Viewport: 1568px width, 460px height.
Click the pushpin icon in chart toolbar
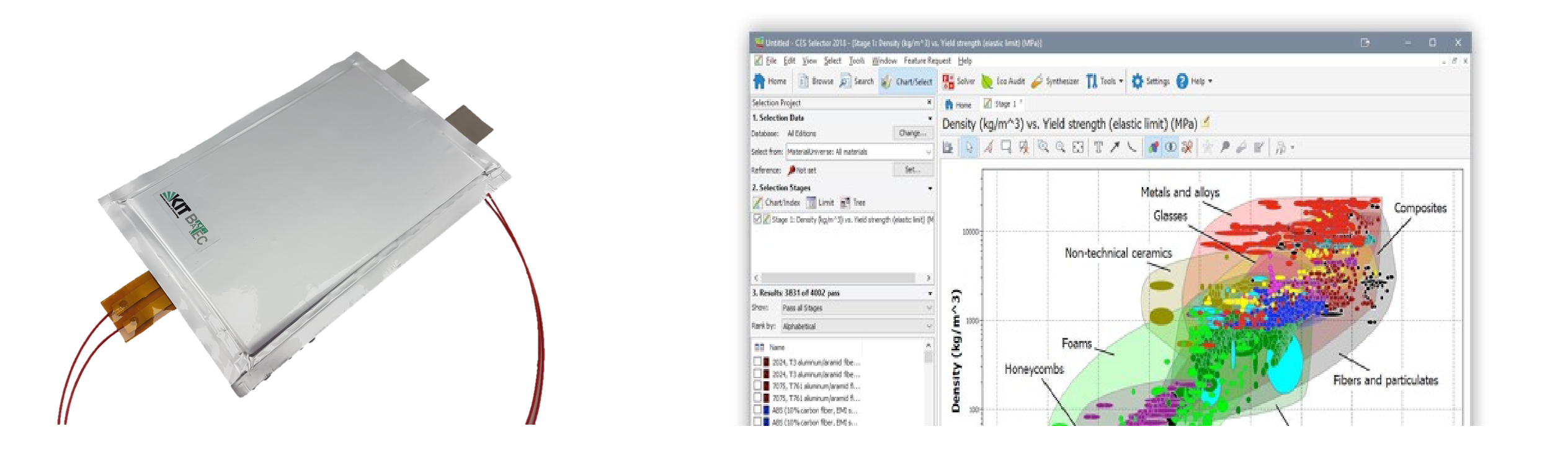pos(1225,148)
